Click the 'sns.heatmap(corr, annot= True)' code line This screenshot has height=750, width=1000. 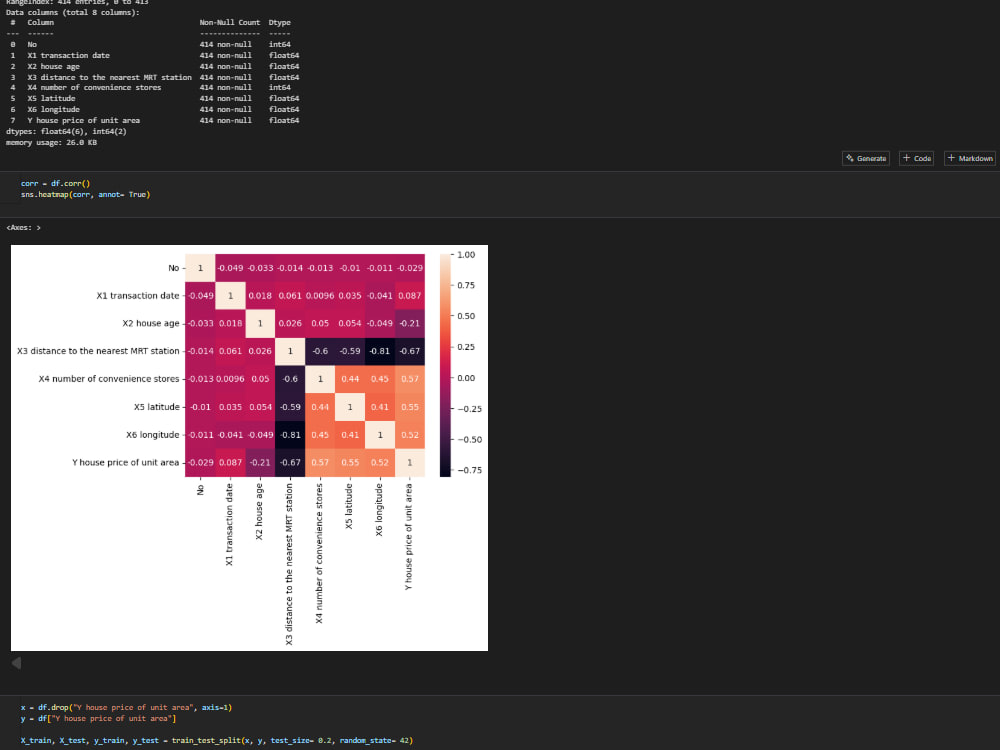click(x=85, y=195)
